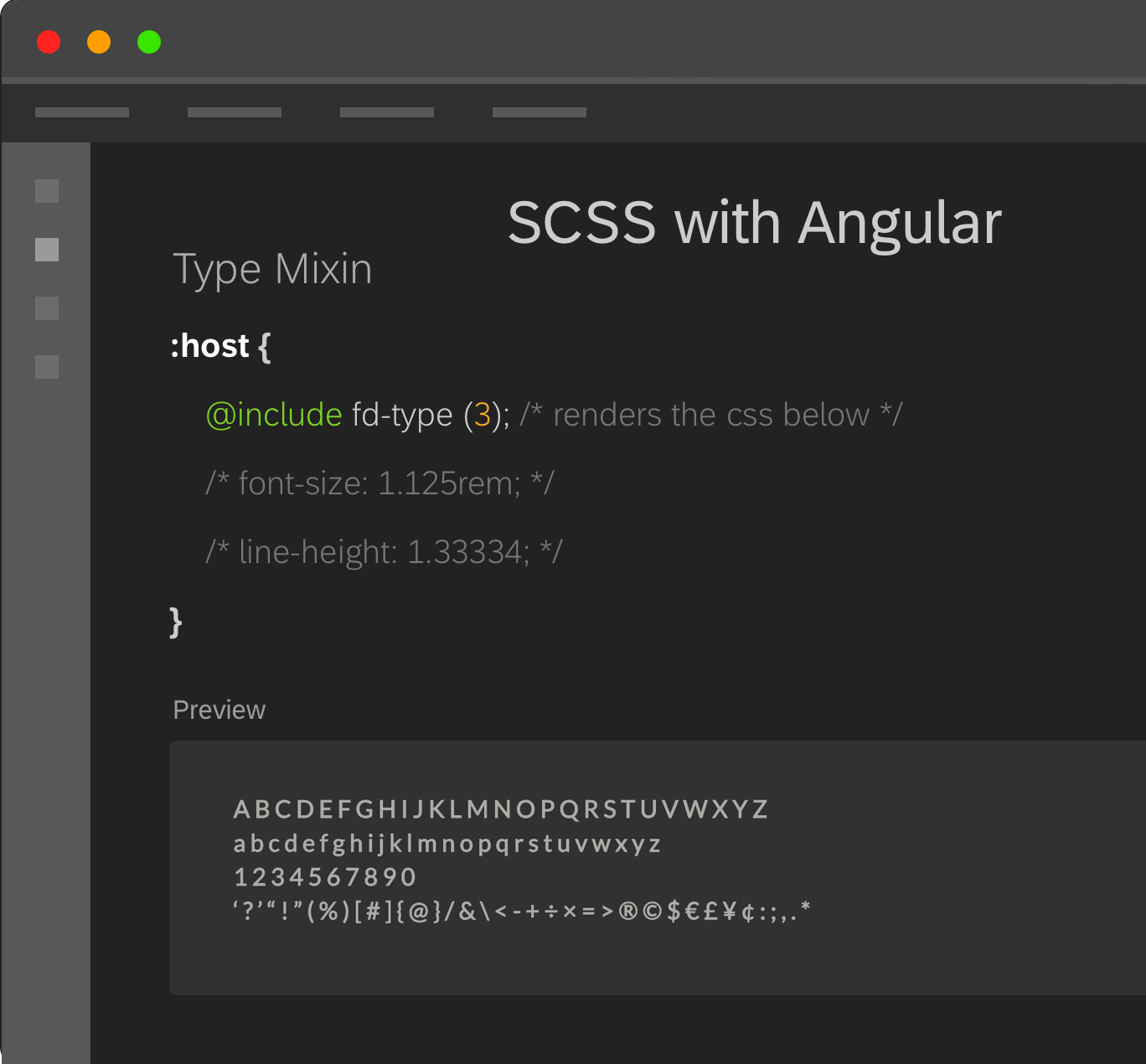Select the third menu bar placeholder item
The height and width of the screenshot is (1064, 1146).
click(x=387, y=112)
